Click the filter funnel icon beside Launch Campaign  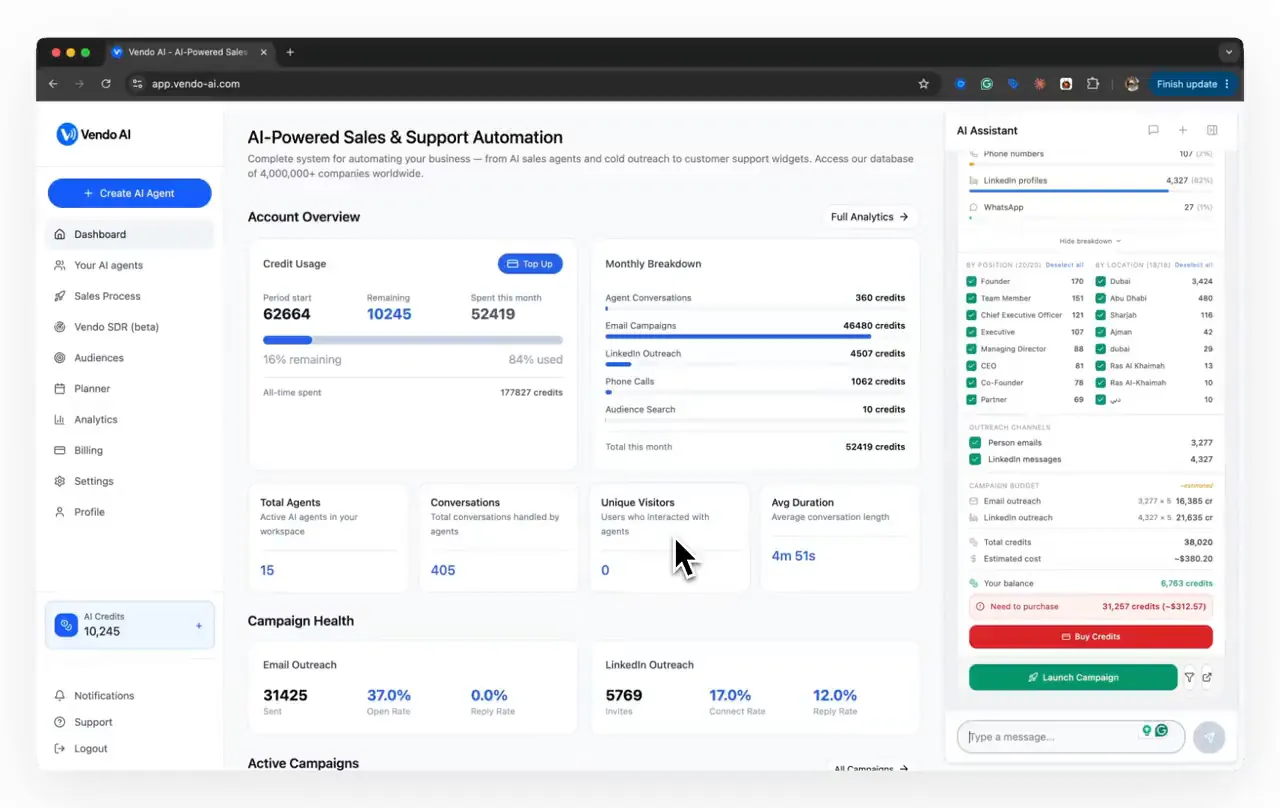(x=1189, y=677)
